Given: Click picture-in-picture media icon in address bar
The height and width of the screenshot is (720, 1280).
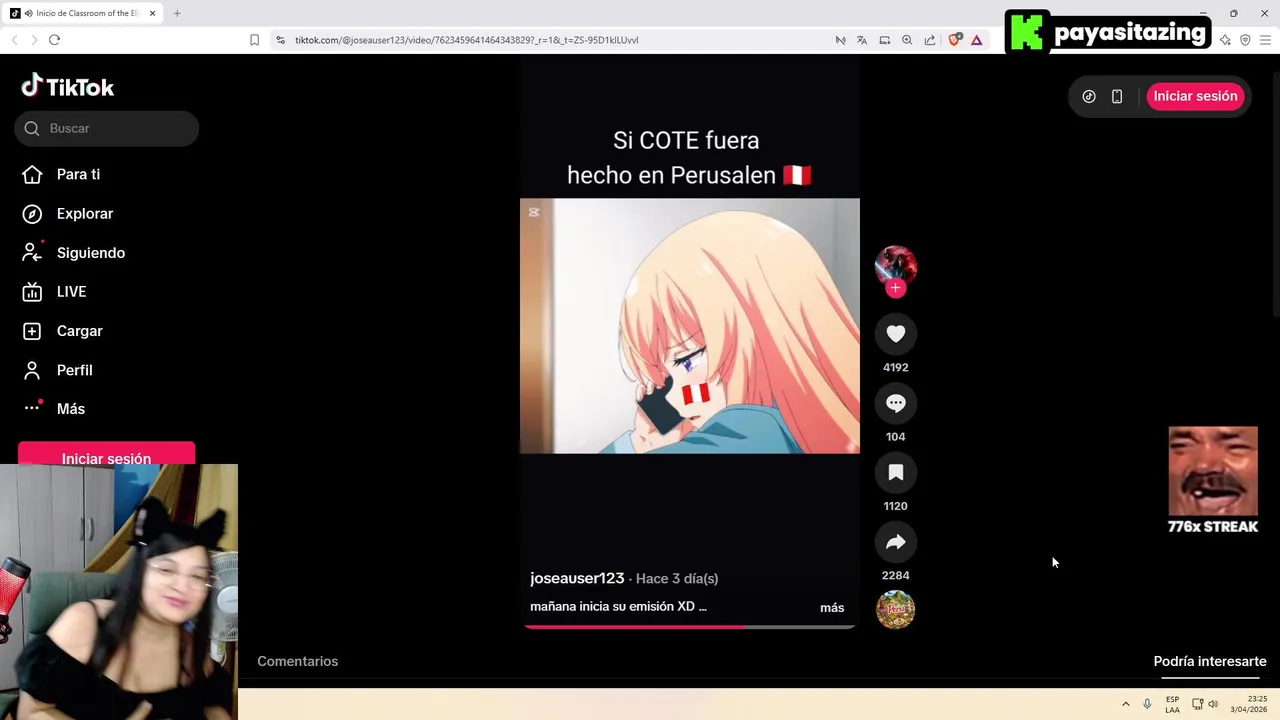Looking at the screenshot, I should point(885,40).
